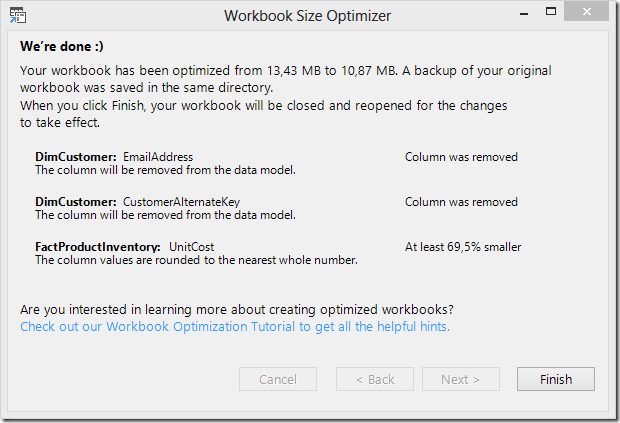
Task: Click 'Column was removed' status for EmailAddress
Action: point(461,157)
